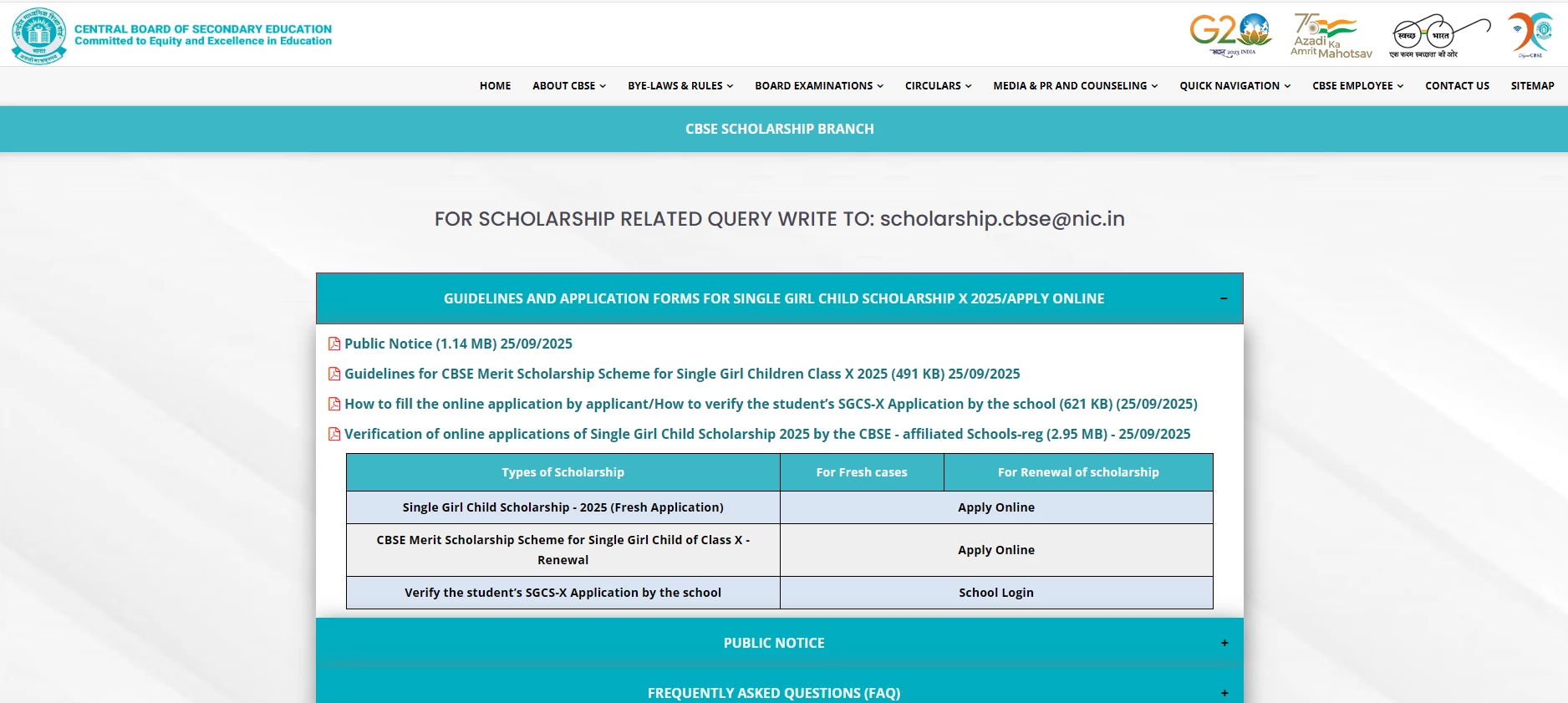Open the Contact Us page
Screen dimensions: 1568x703
(x=1457, y=86)
